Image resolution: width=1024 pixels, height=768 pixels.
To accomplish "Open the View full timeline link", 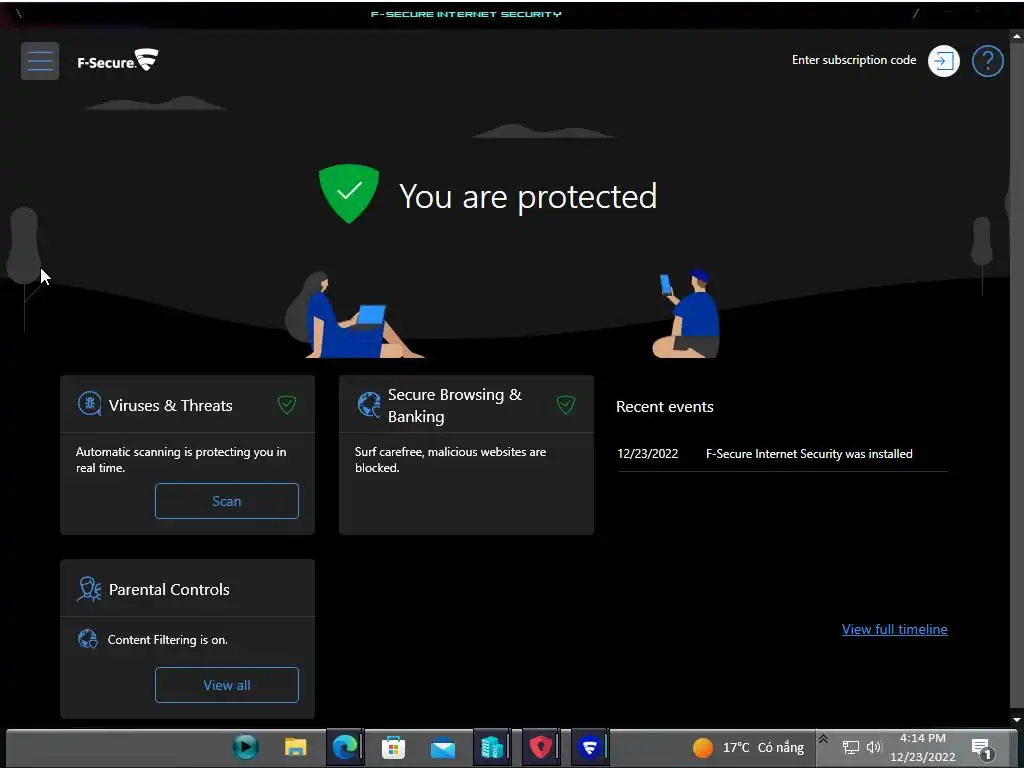I will point(894,629).
